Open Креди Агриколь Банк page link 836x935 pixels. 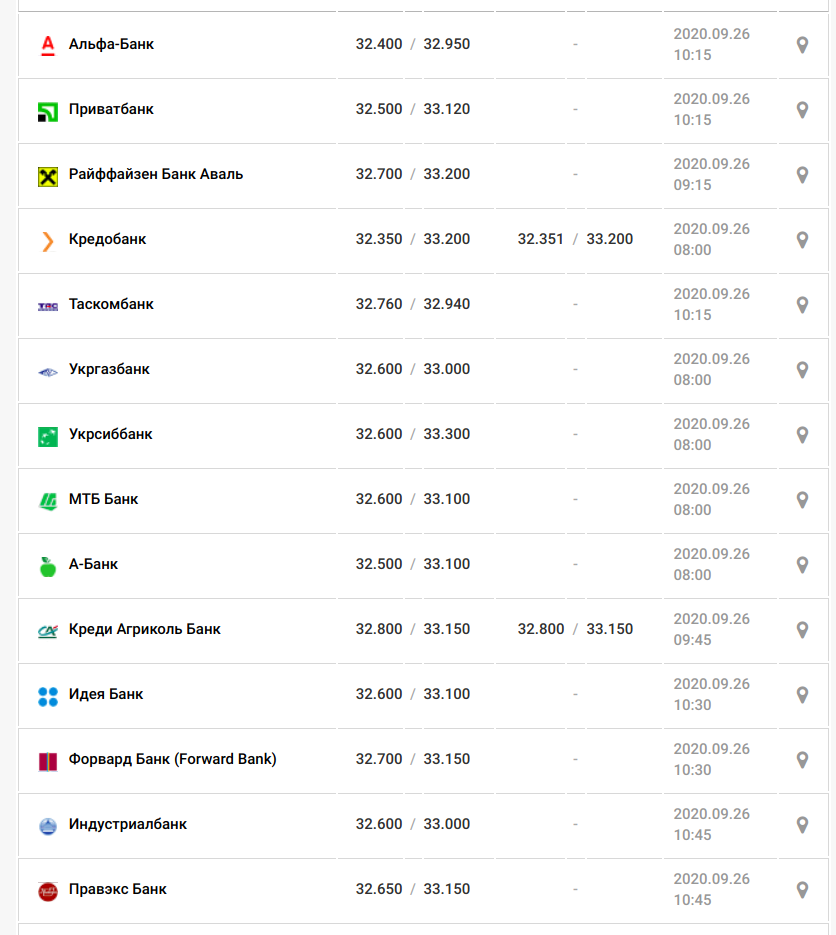(x=144, y=629)
